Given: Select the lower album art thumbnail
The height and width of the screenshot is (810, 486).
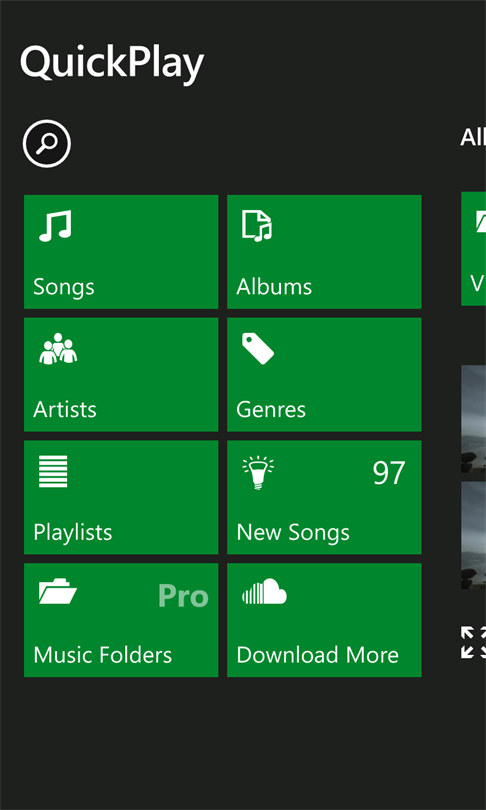Looking at the screenshot, I should 474,535.
